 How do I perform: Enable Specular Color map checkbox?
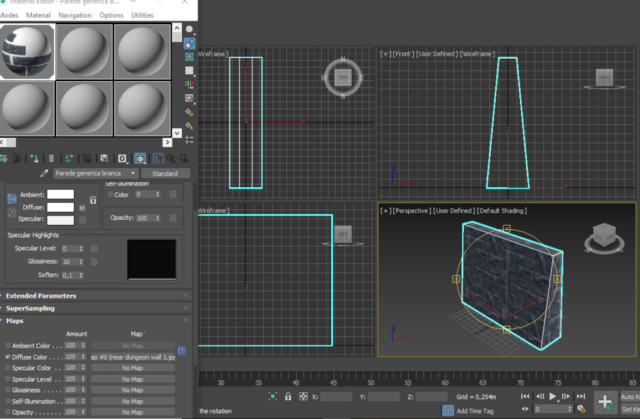8,368
